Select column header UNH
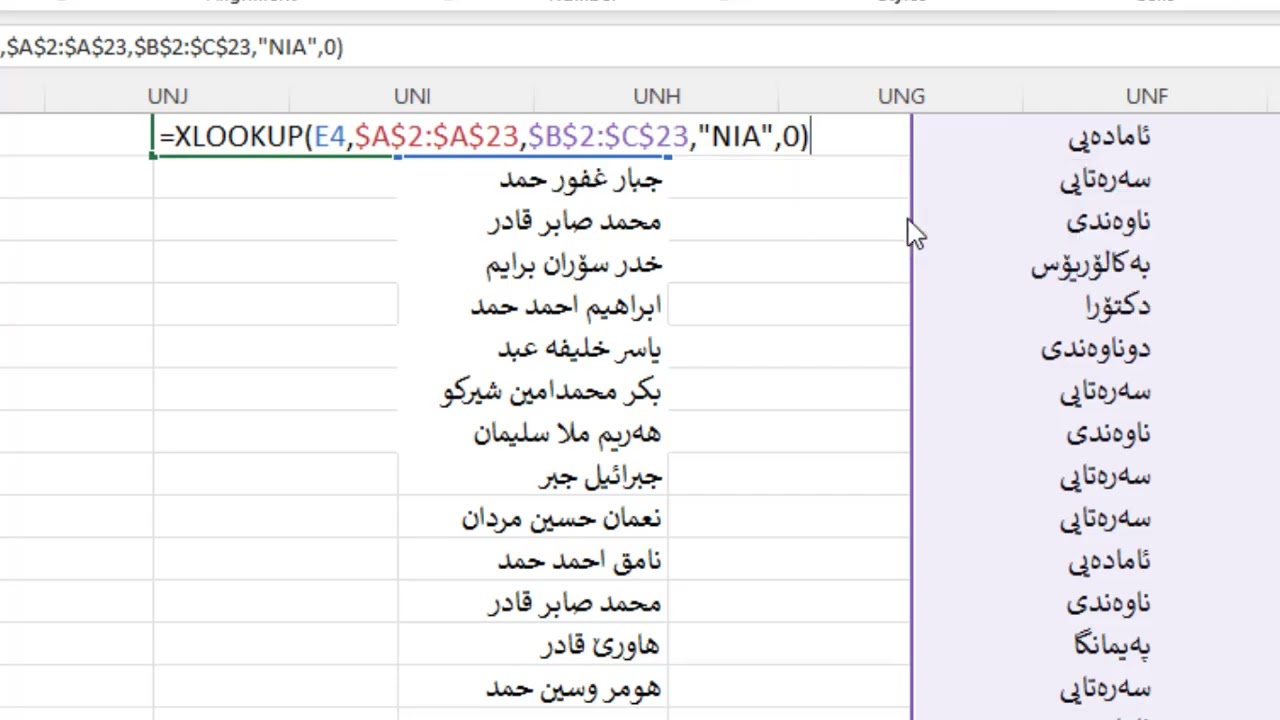The image size is (1280, 720). (x=657, y=96)
